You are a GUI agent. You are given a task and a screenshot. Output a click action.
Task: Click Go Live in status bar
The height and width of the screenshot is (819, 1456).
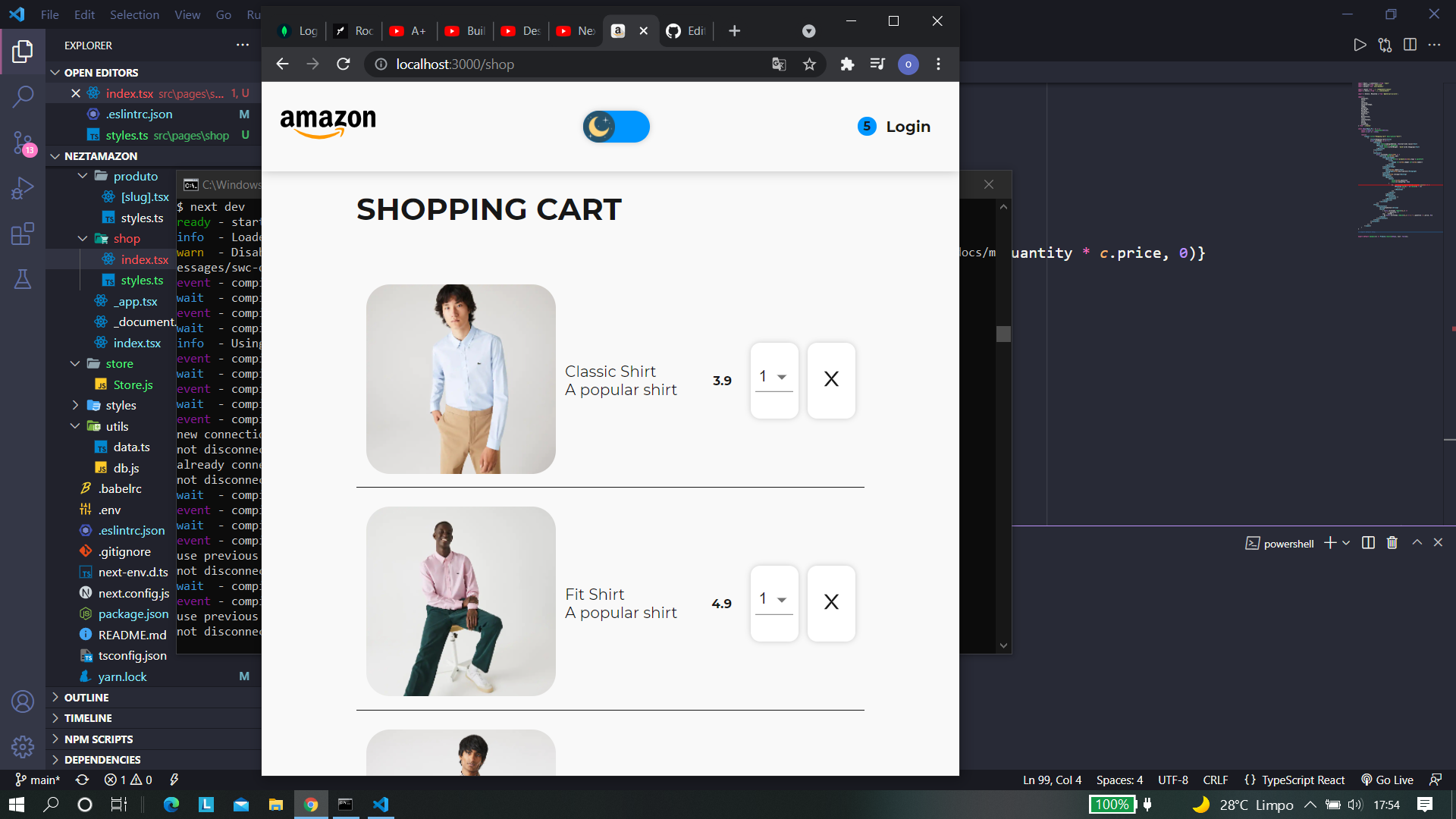(1387, 780)
